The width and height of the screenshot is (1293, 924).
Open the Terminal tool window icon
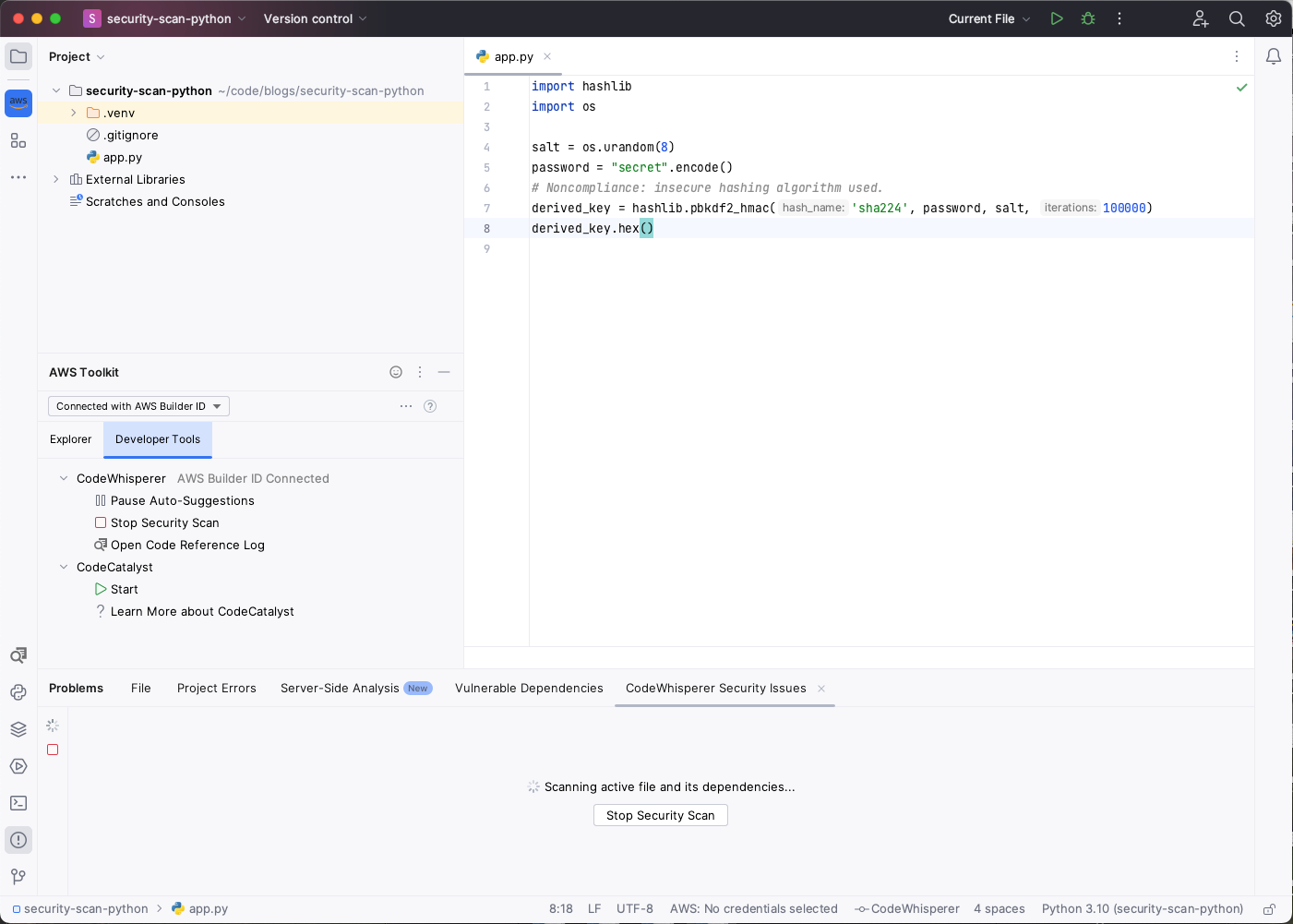pos(18,803)
